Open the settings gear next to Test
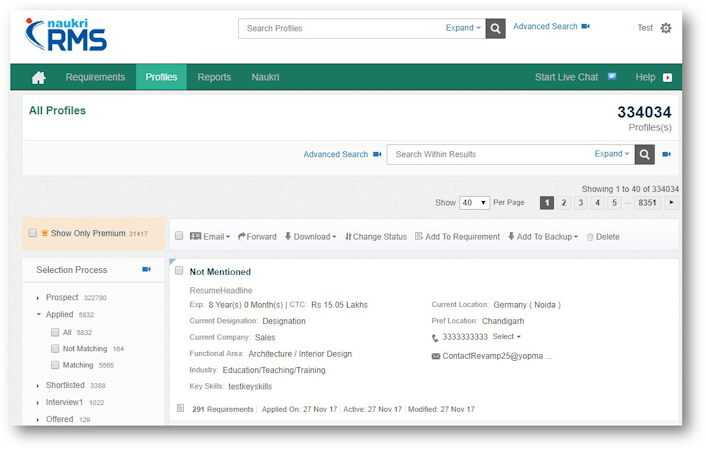 click(666, 28)
